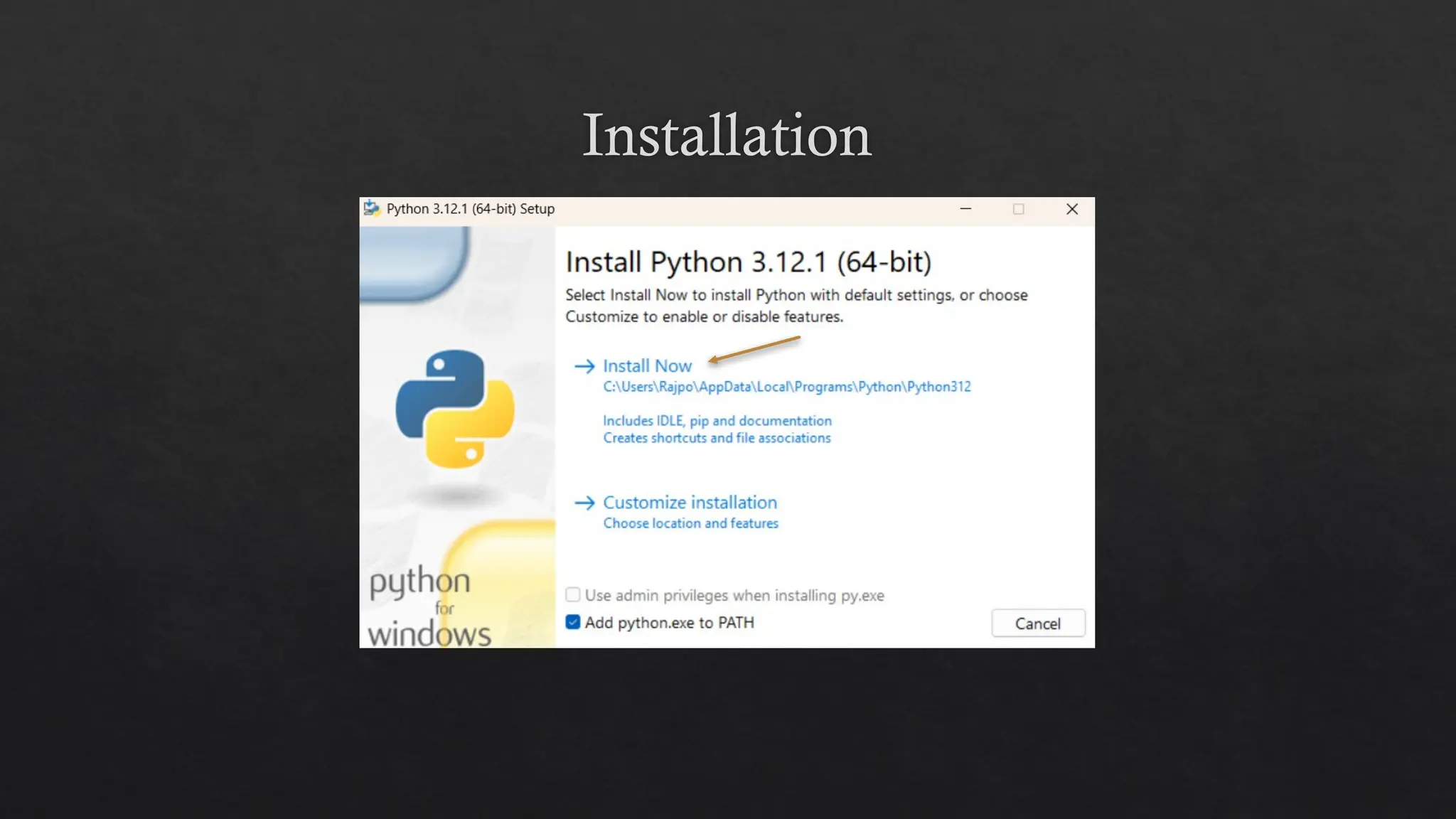Screen dimensions: 1456x819
Task: Click 'Creates shortcuts and file associations' text
Action: 717,438
